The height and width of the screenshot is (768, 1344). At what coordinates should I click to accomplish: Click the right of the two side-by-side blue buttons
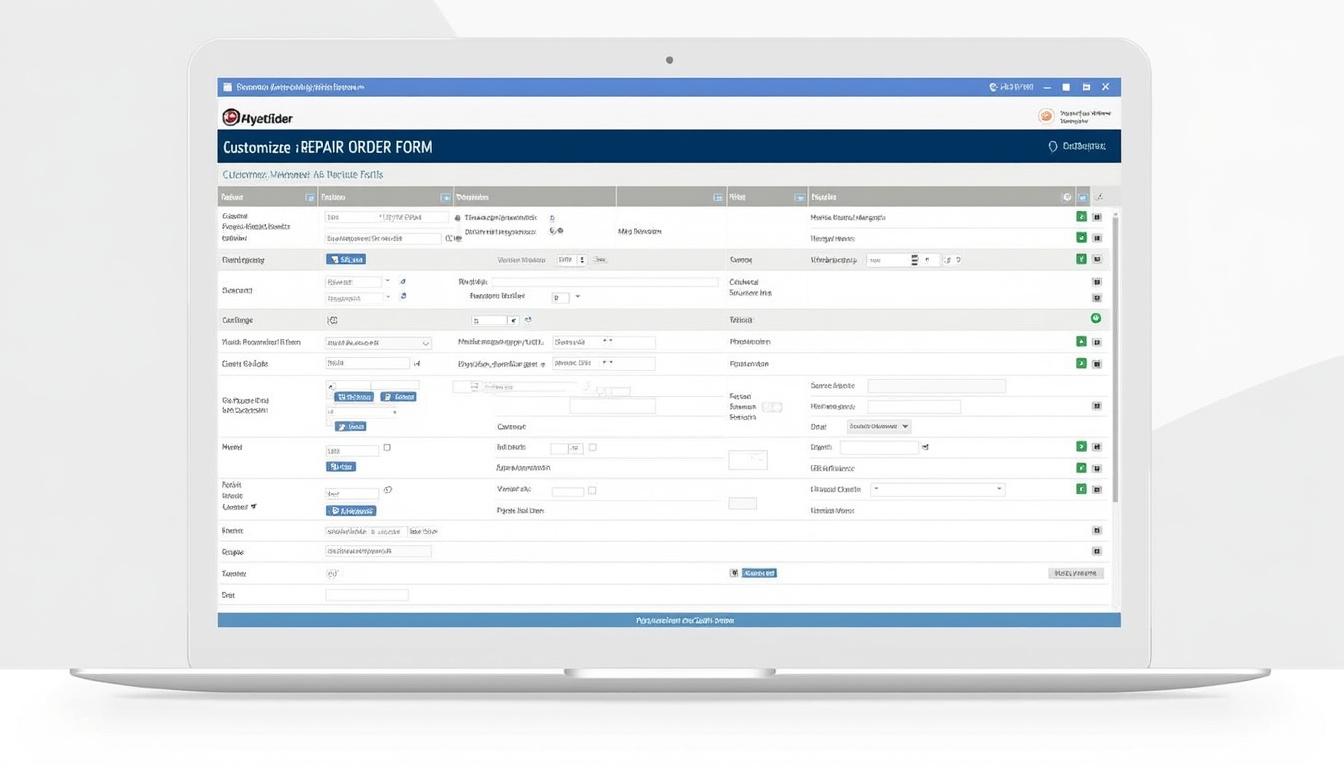click(398, 396)
